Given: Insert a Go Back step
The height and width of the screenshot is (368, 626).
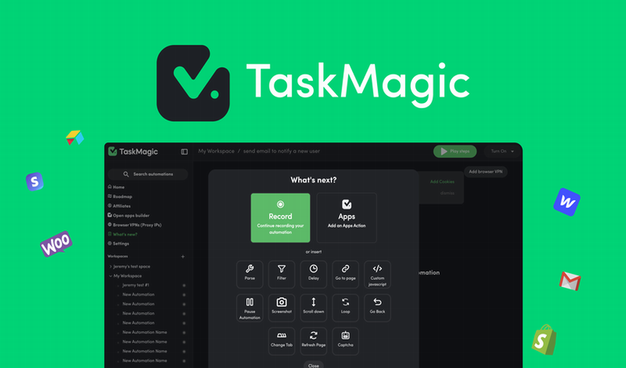Looking at the screenshot, I should [377, 308].
